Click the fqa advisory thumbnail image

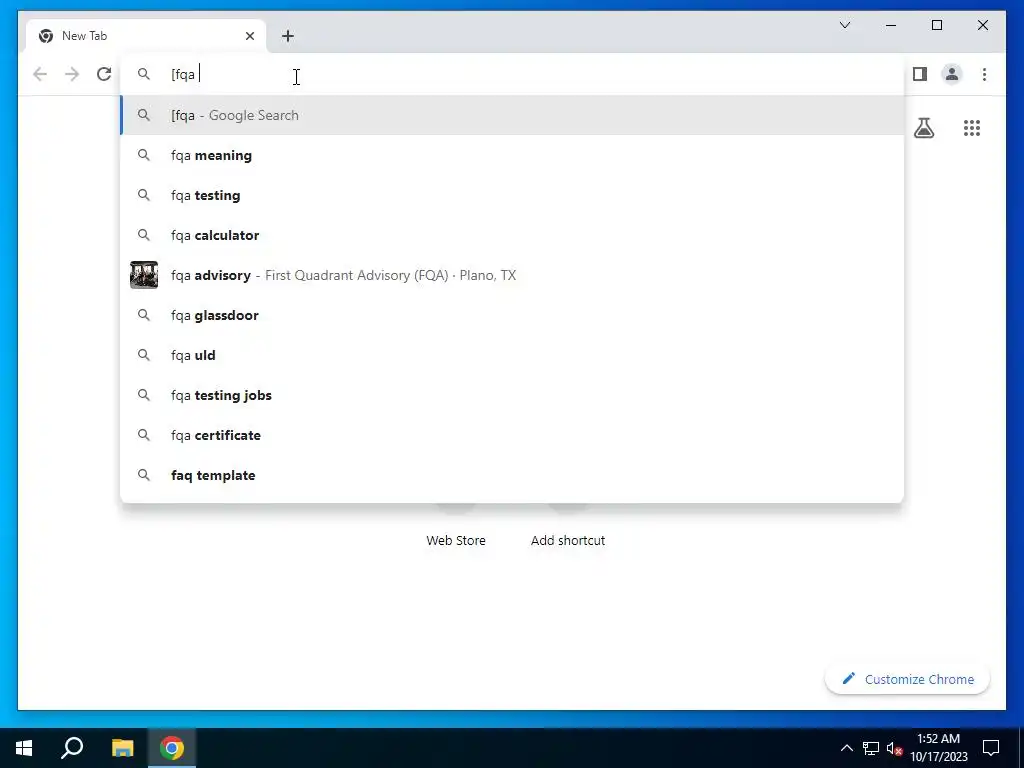pyautogui.click(x=144, y=275)
